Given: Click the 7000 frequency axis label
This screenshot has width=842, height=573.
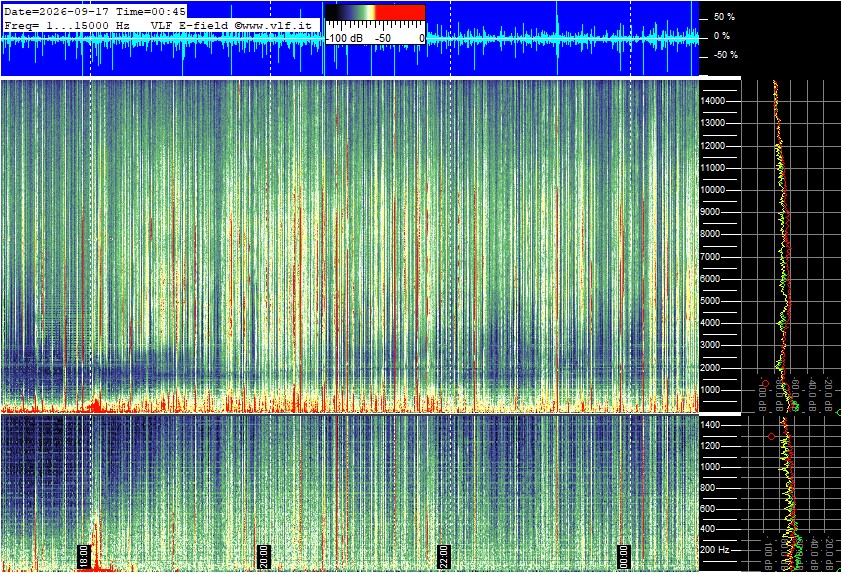Looking at the screenshot, I should (710, 257).
